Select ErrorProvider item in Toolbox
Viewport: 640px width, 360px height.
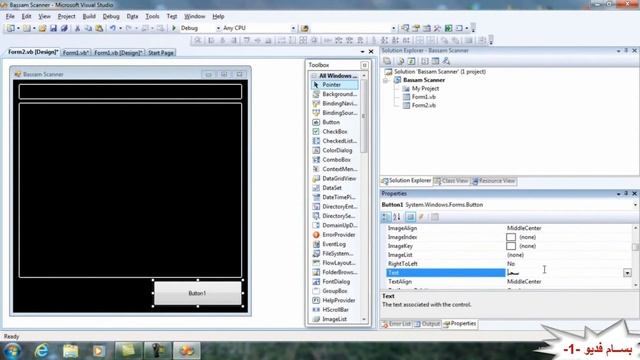335,235
